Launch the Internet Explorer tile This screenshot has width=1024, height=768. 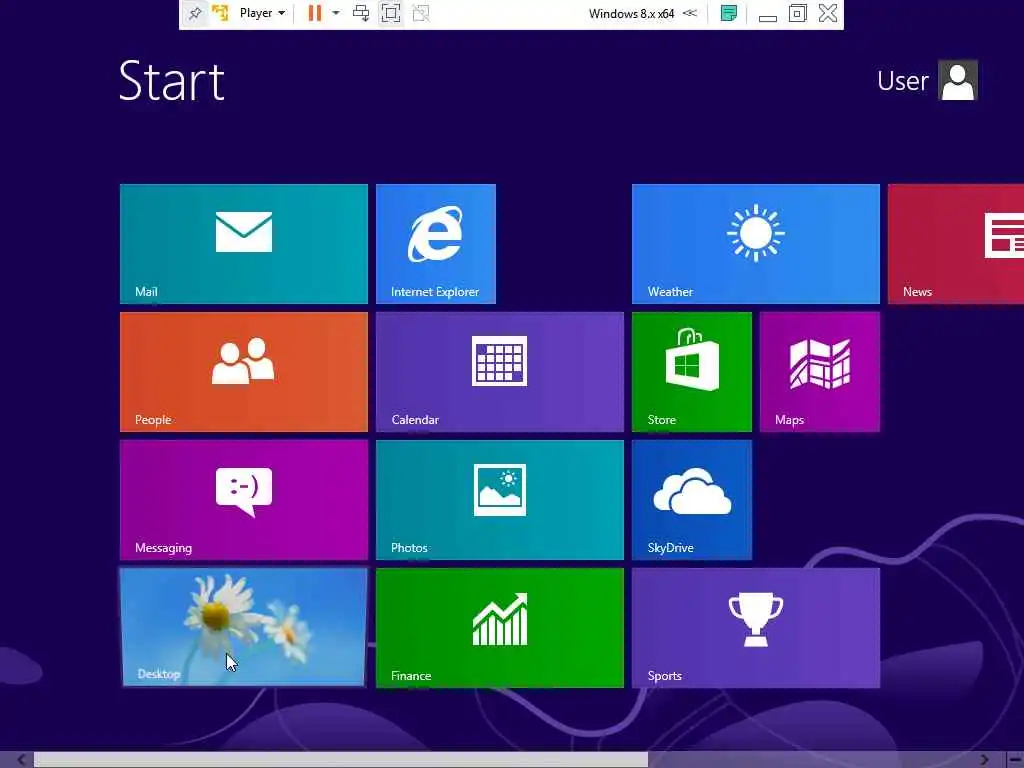pyautogui.click(x=436, y=244)
